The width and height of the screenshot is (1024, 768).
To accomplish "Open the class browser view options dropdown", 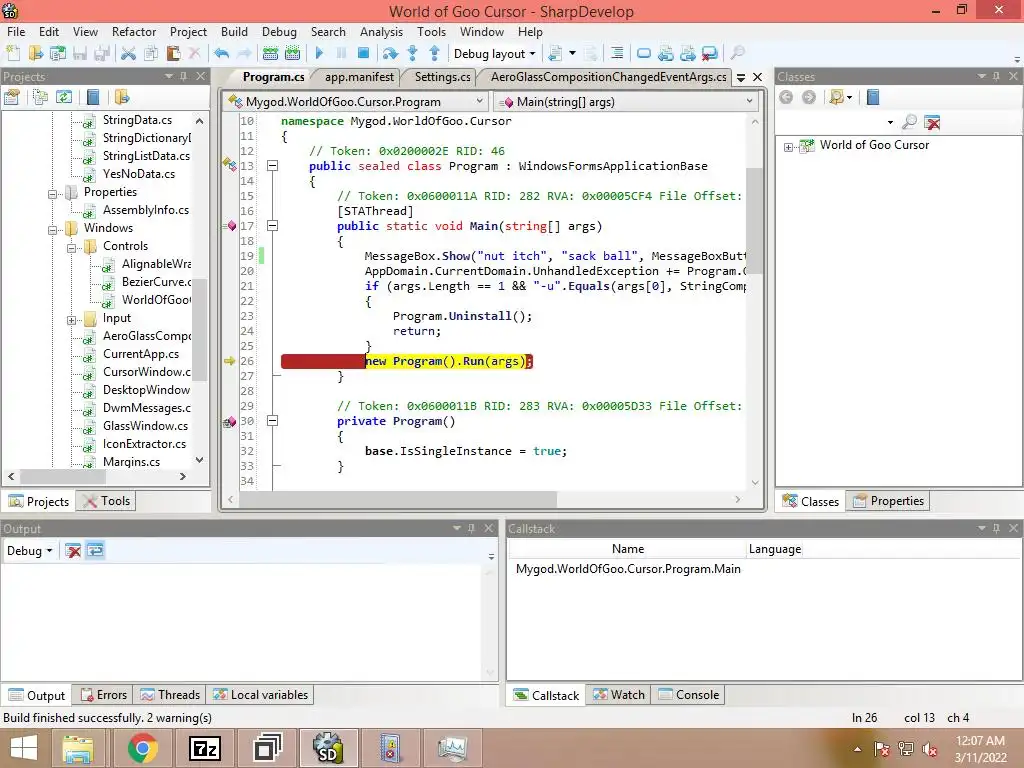I will [840, 97].
